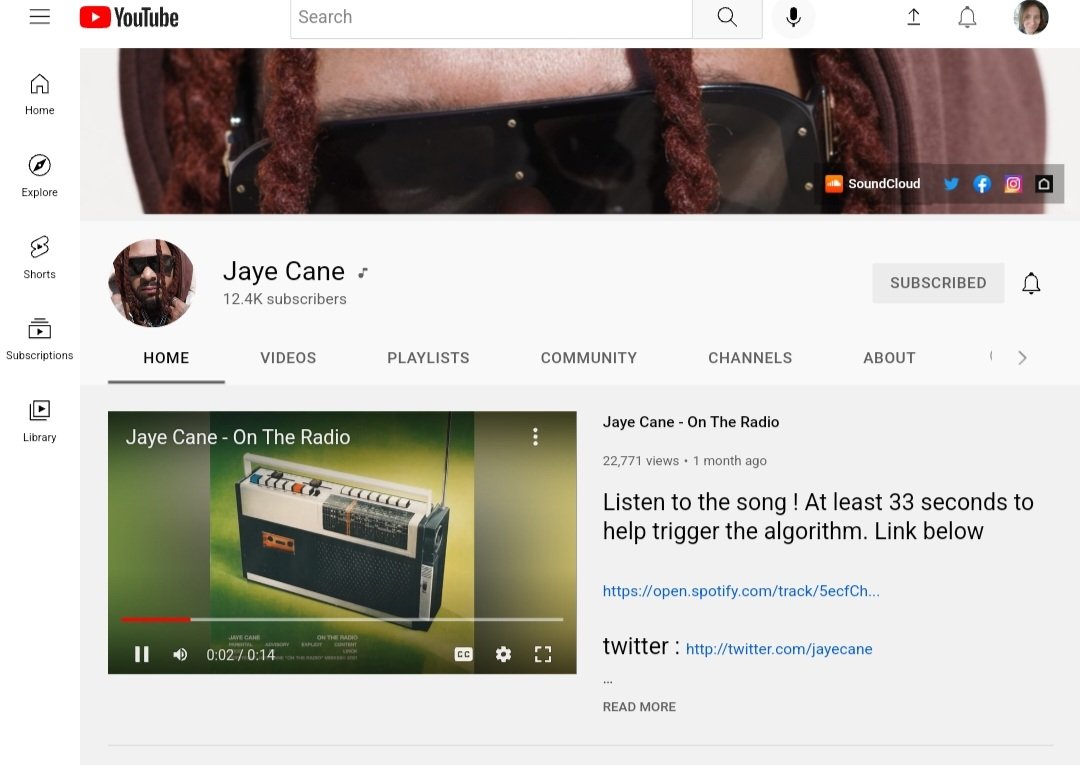
Task: Click into the Search input field
Action: (x=491, y=17)
